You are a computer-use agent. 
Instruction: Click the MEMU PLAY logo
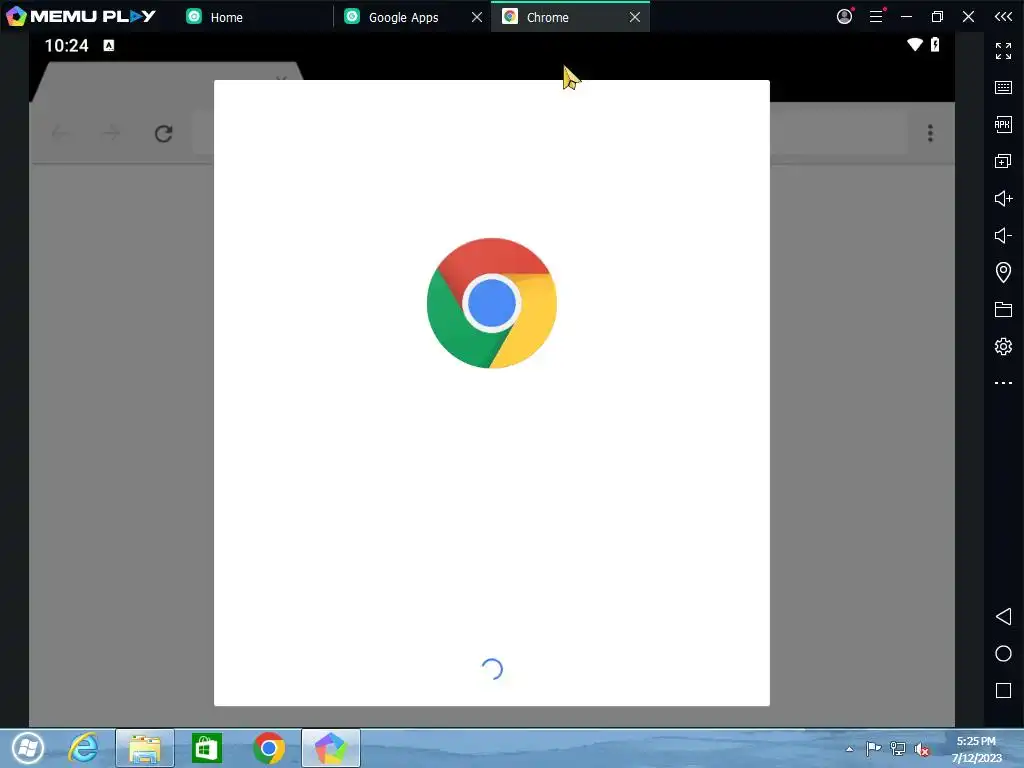[80, 16]
